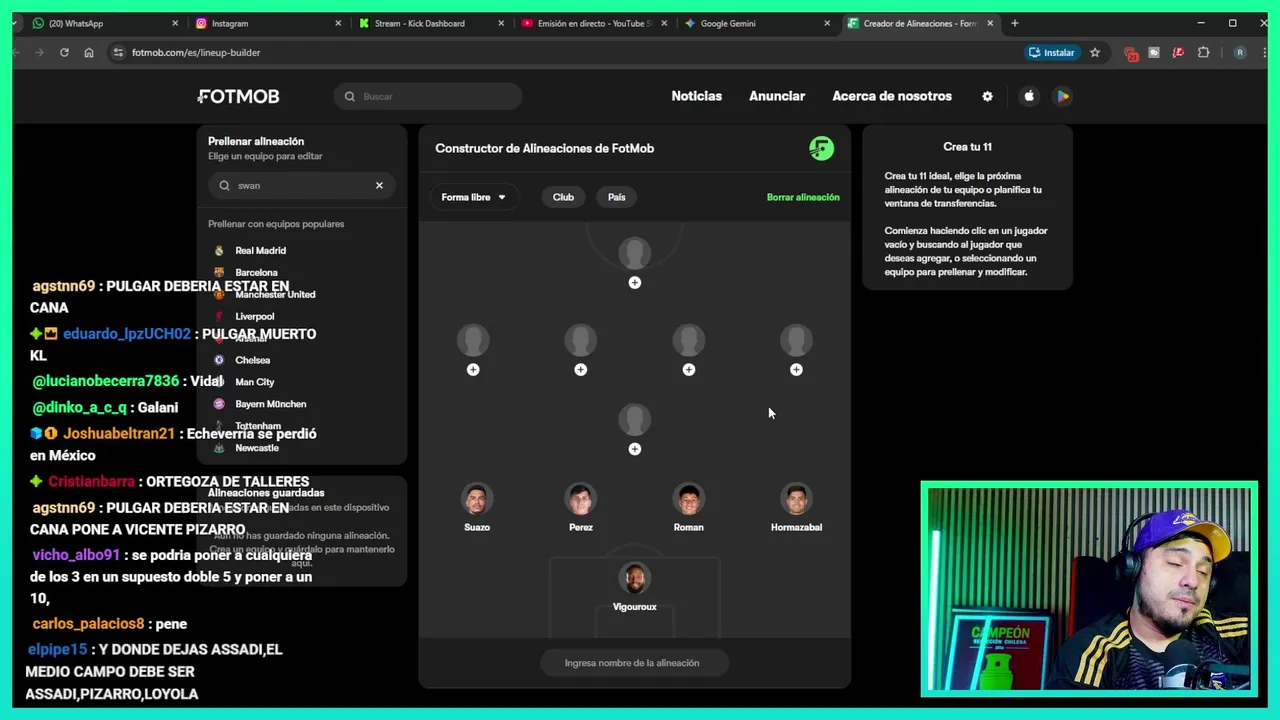Open 'Acerca de nosotros' menu
The height and width of the screenshot is (720, 1280).
(x=892, y=96)
